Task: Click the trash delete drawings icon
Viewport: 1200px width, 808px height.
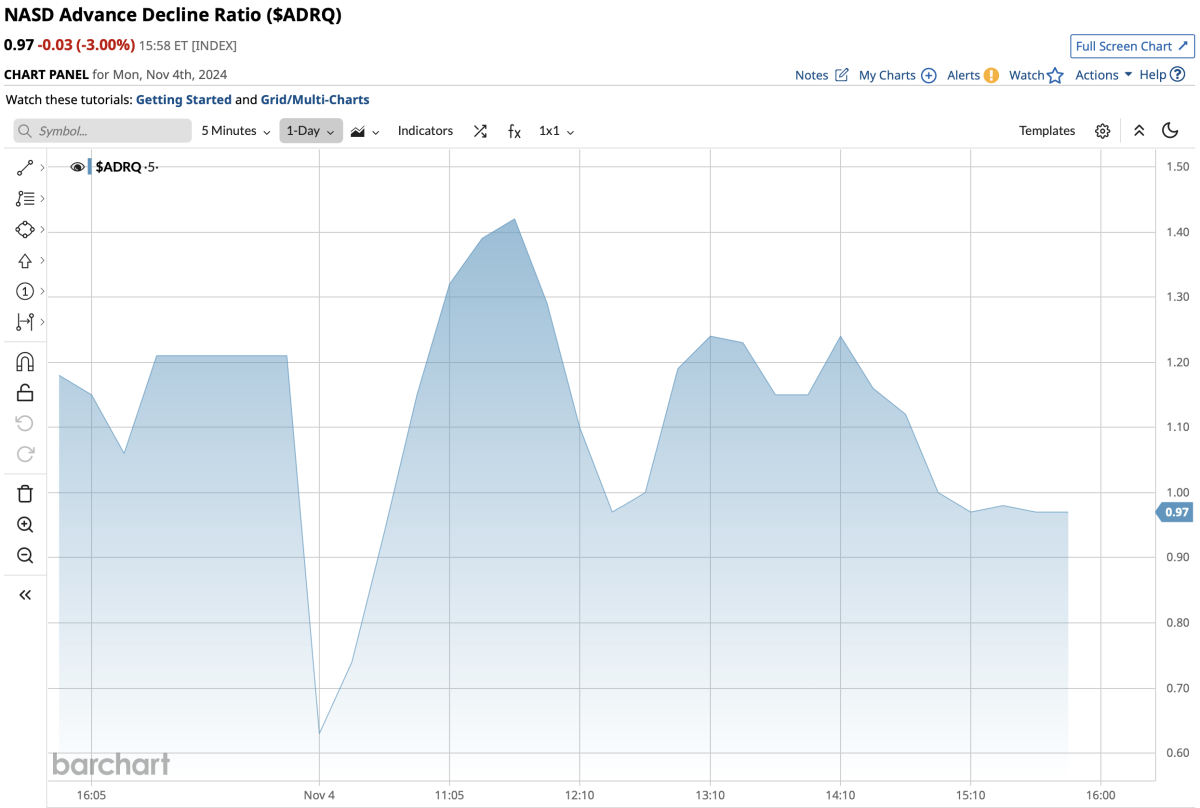Action: point(25,493)
